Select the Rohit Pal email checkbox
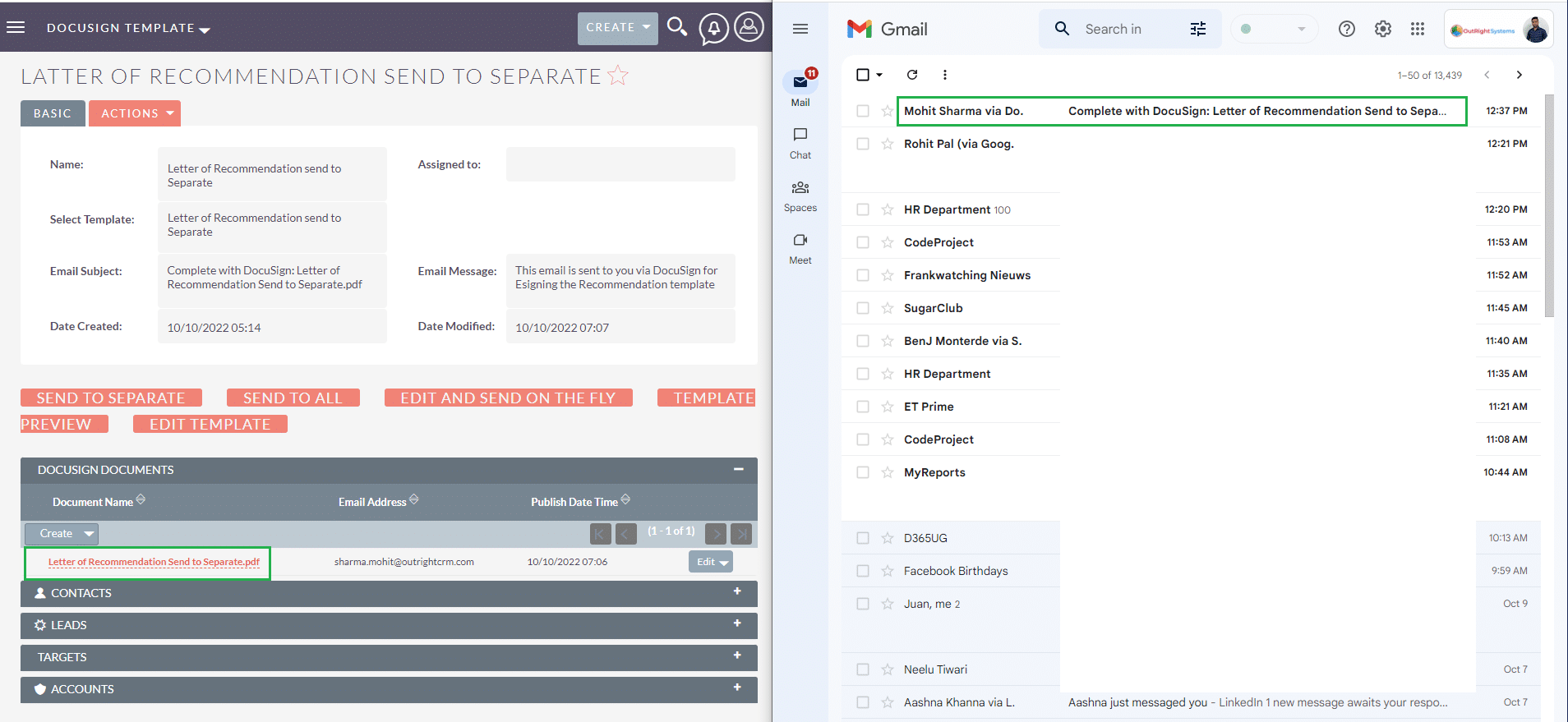The height and width of the screenshot is (722, 1568). click(863, 144)
